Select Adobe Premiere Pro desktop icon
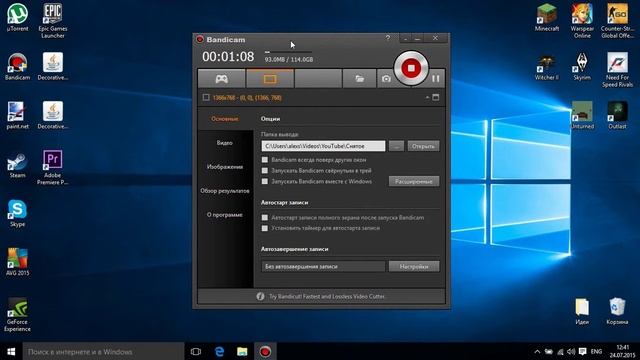 click(x=53, y=167)
